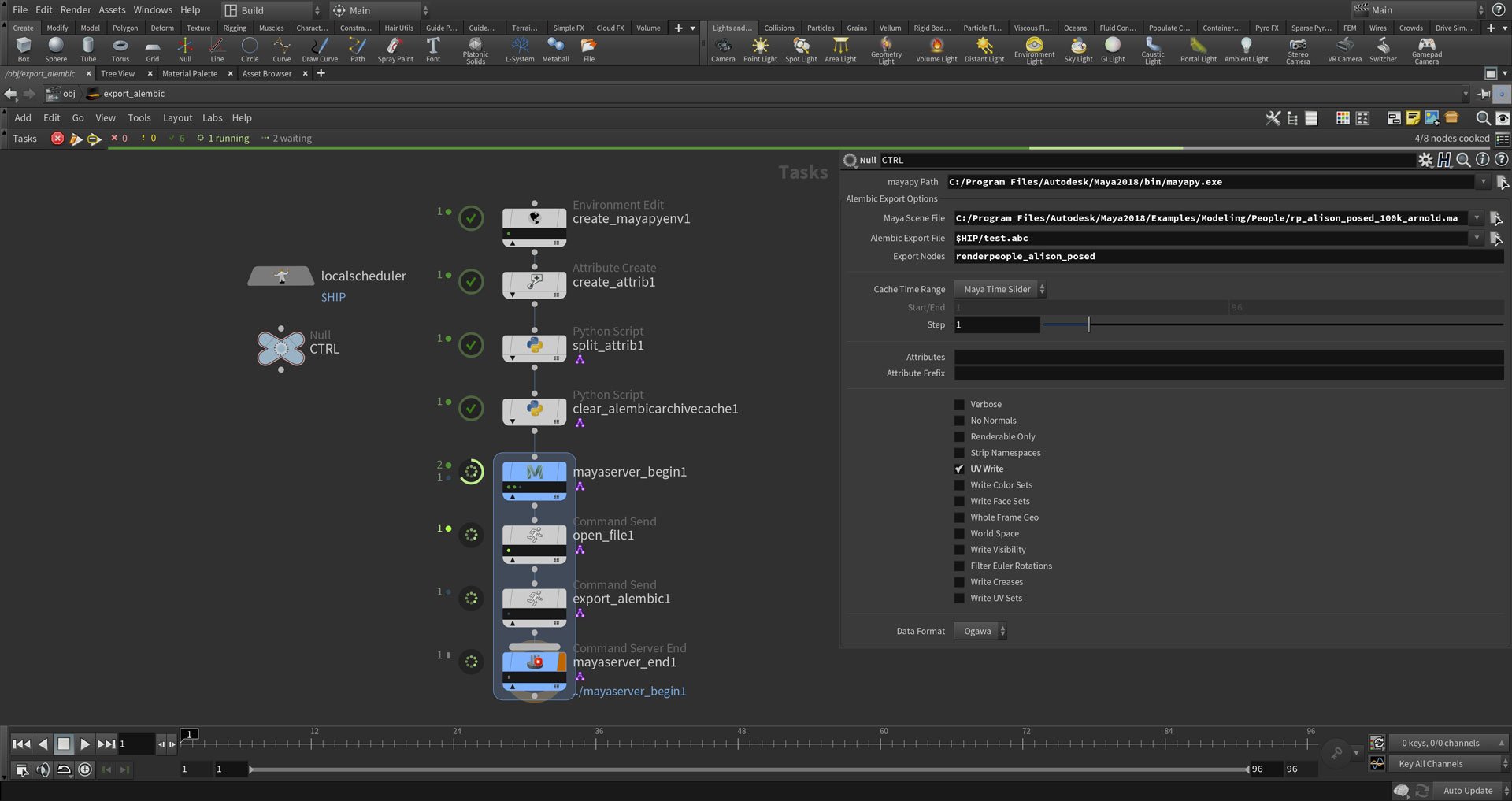This screenshot has width=1512, height=801.
Task: Click the play forward button
Action: tap(85, 744)
